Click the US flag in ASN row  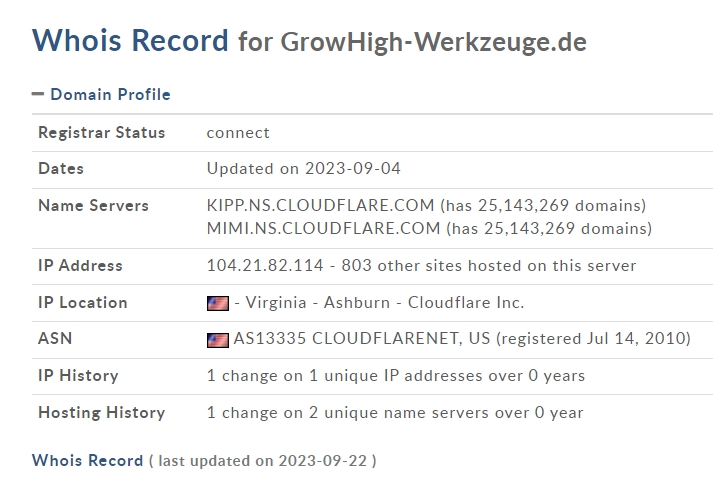[218, 340]
